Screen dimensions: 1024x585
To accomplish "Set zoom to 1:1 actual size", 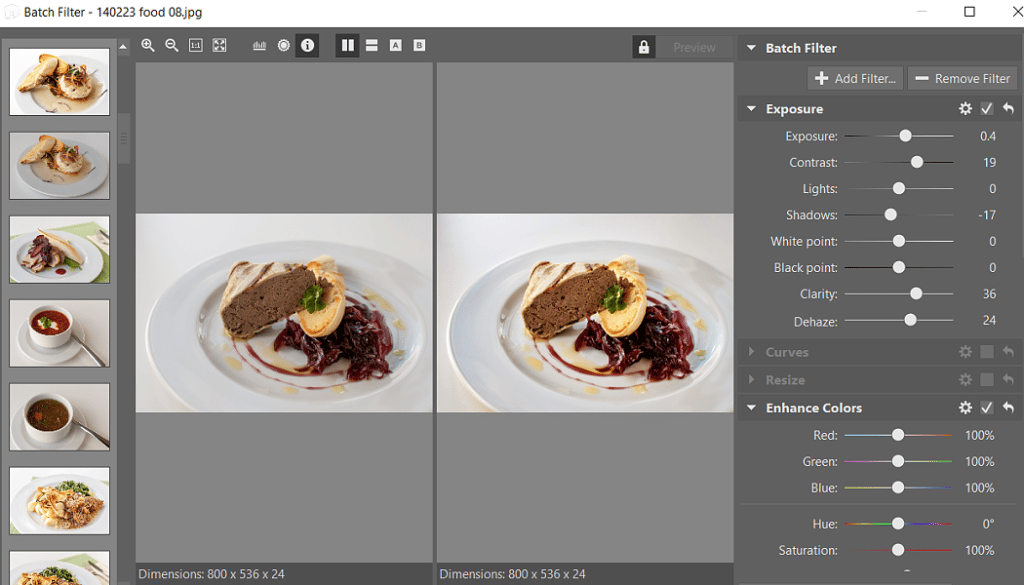I will pos(195,46).
